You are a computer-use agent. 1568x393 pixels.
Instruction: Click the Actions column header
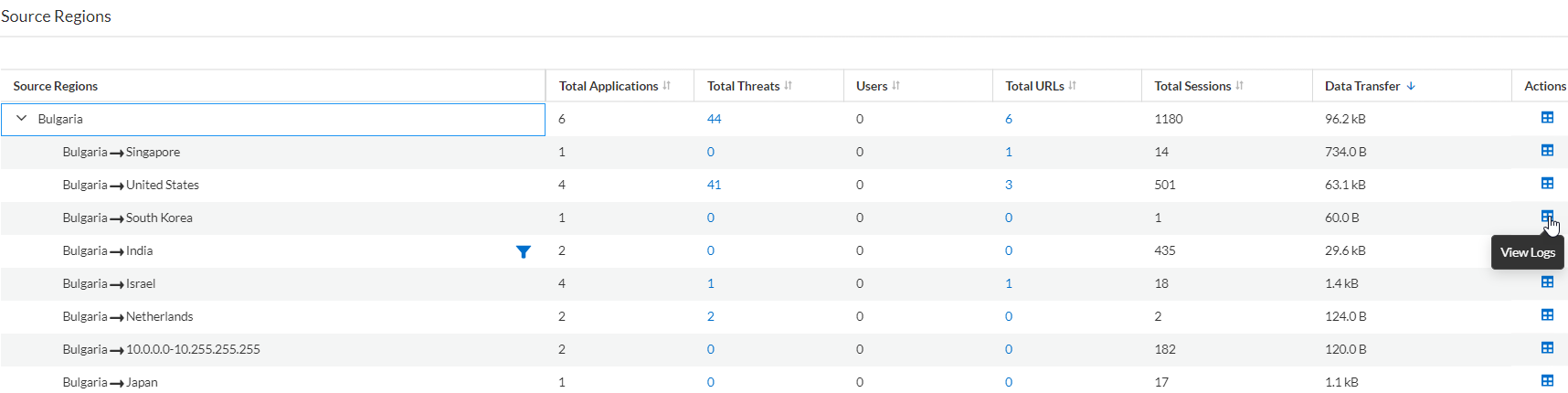1545,86
